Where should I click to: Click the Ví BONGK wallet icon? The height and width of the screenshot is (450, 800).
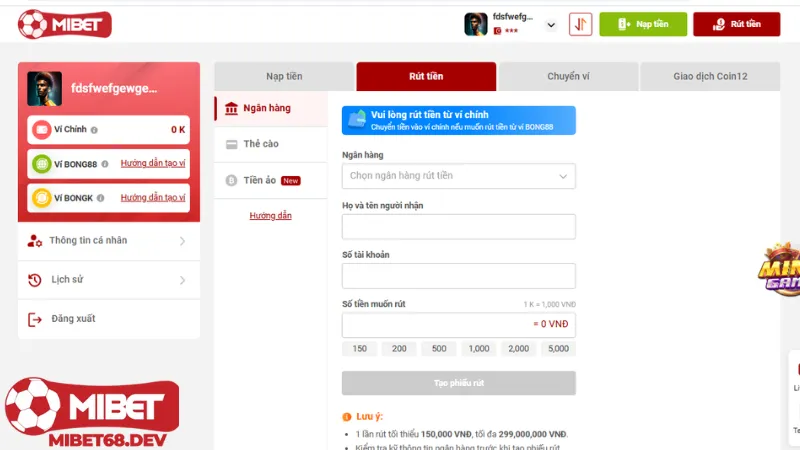(42, 198)
